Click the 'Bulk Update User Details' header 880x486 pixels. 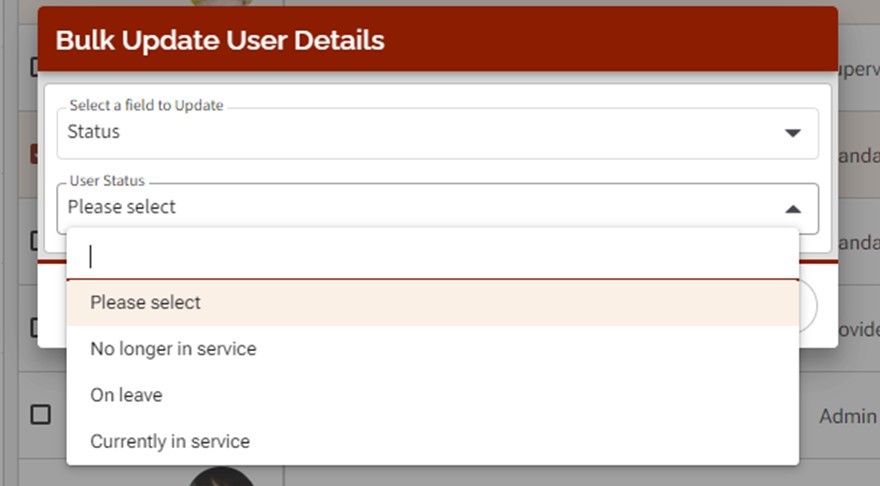tap(220, 40)
